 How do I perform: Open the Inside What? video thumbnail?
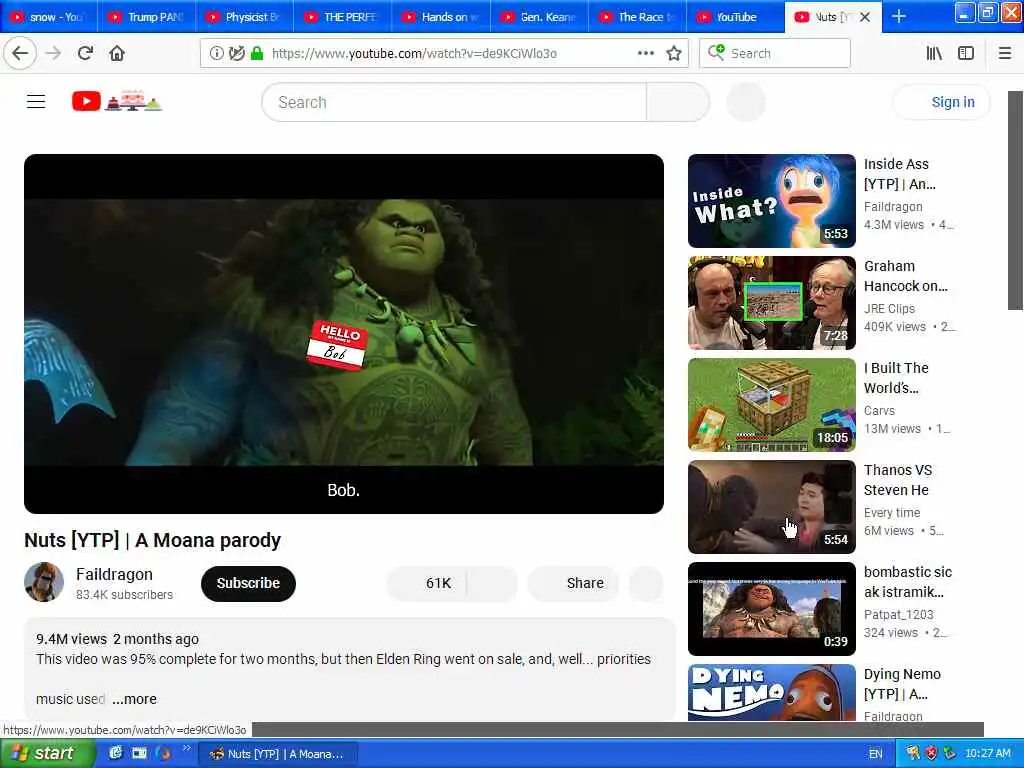pyautogui.click(x=771, y=200)
